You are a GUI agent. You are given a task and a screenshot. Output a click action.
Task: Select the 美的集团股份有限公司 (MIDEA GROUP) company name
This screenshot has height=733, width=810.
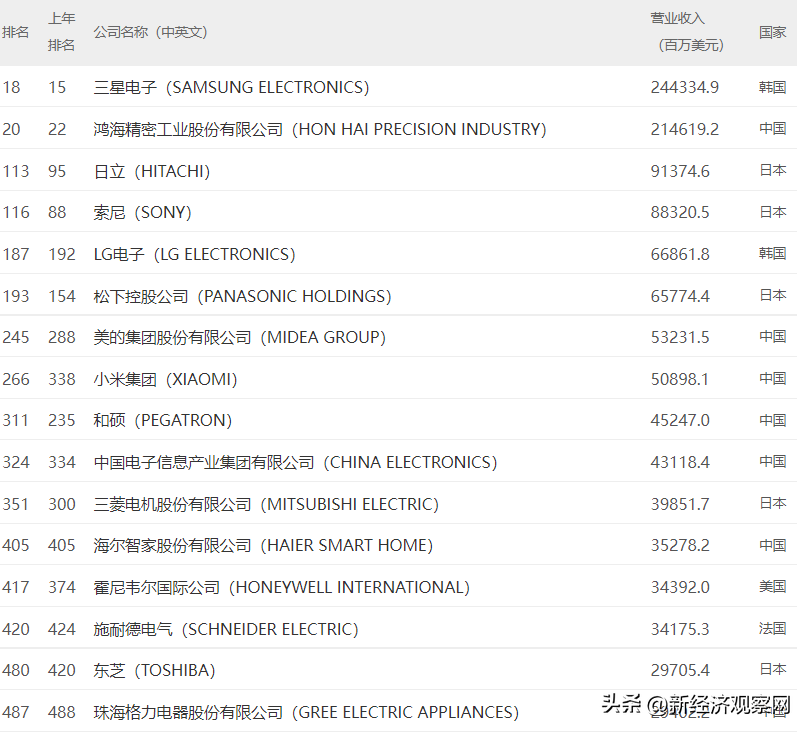(x=240, y=337)
